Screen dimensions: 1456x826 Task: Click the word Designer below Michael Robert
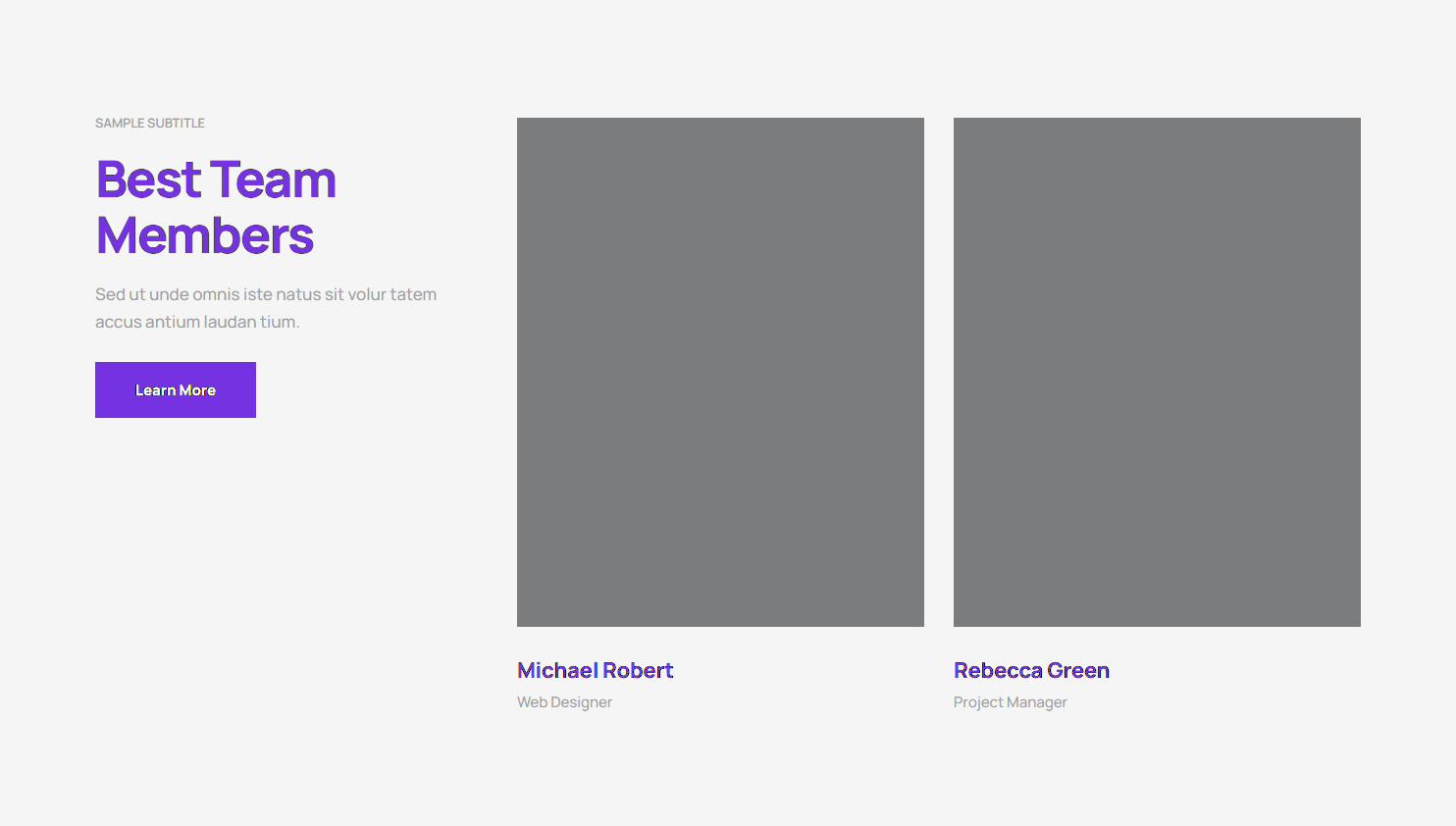tap(581, 702)
